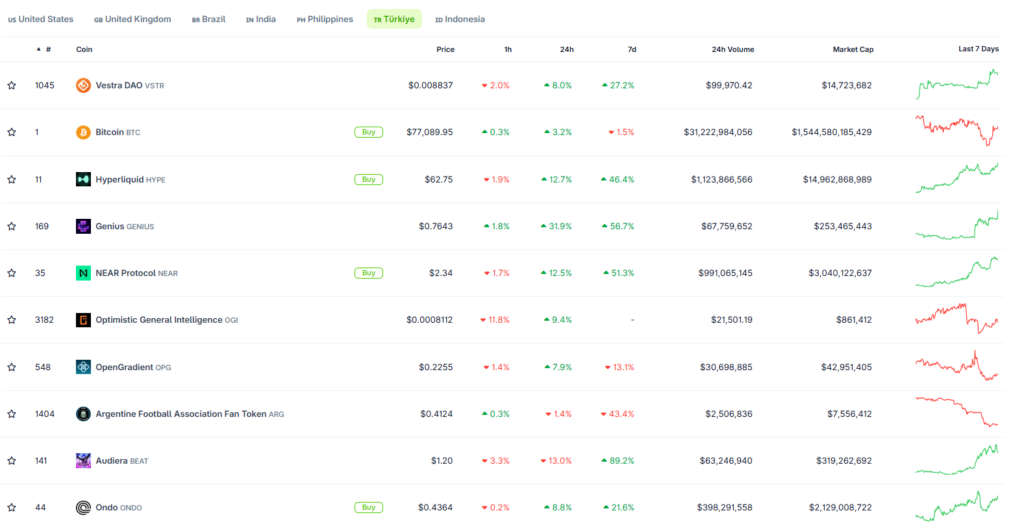Click the Buy button for Bitcoin

coord(368,132)
